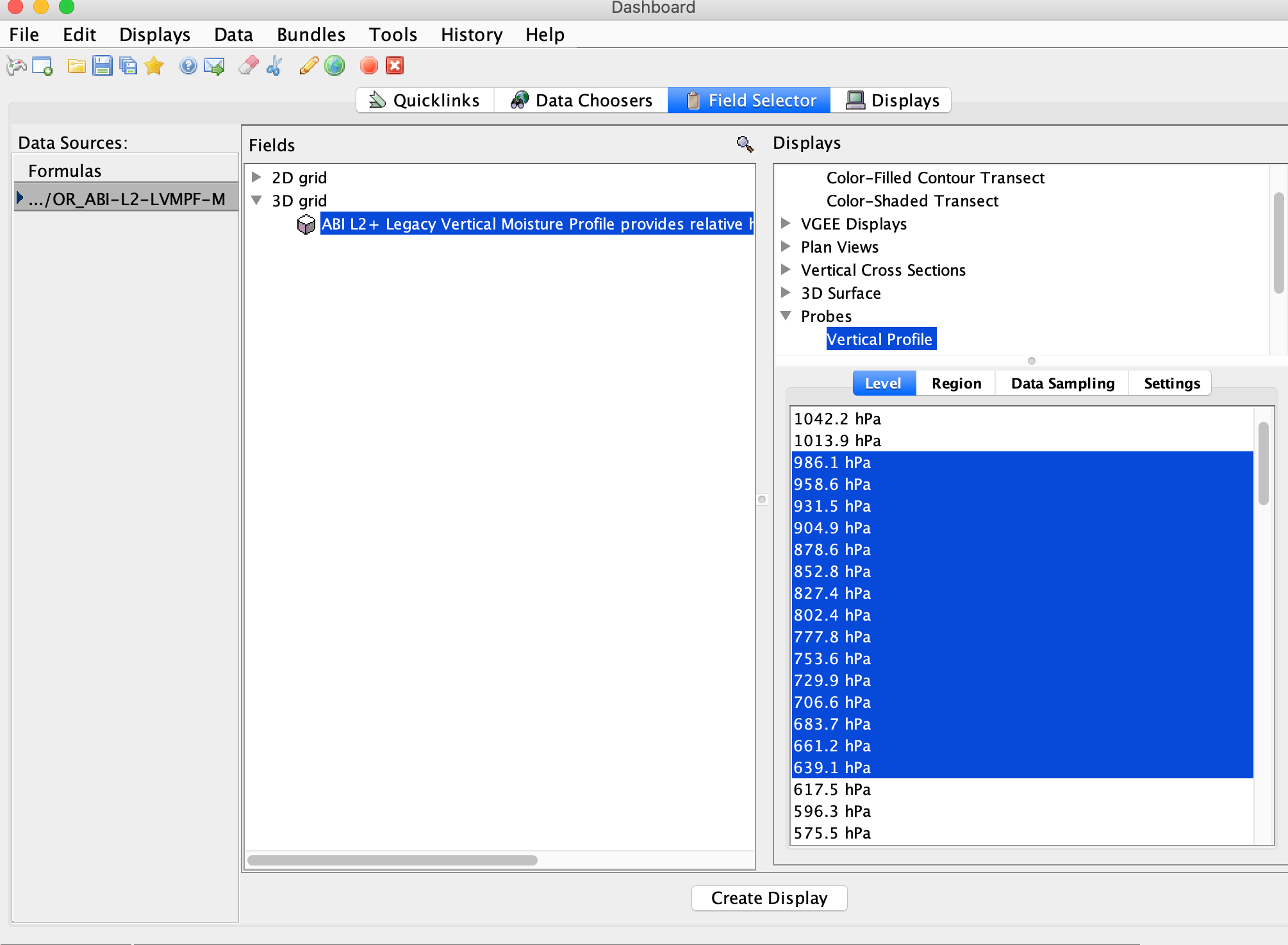Click the gamepad preferences icon in toolbar
Viewport: 1288px width, 945px height.
[x=17, y=65]
